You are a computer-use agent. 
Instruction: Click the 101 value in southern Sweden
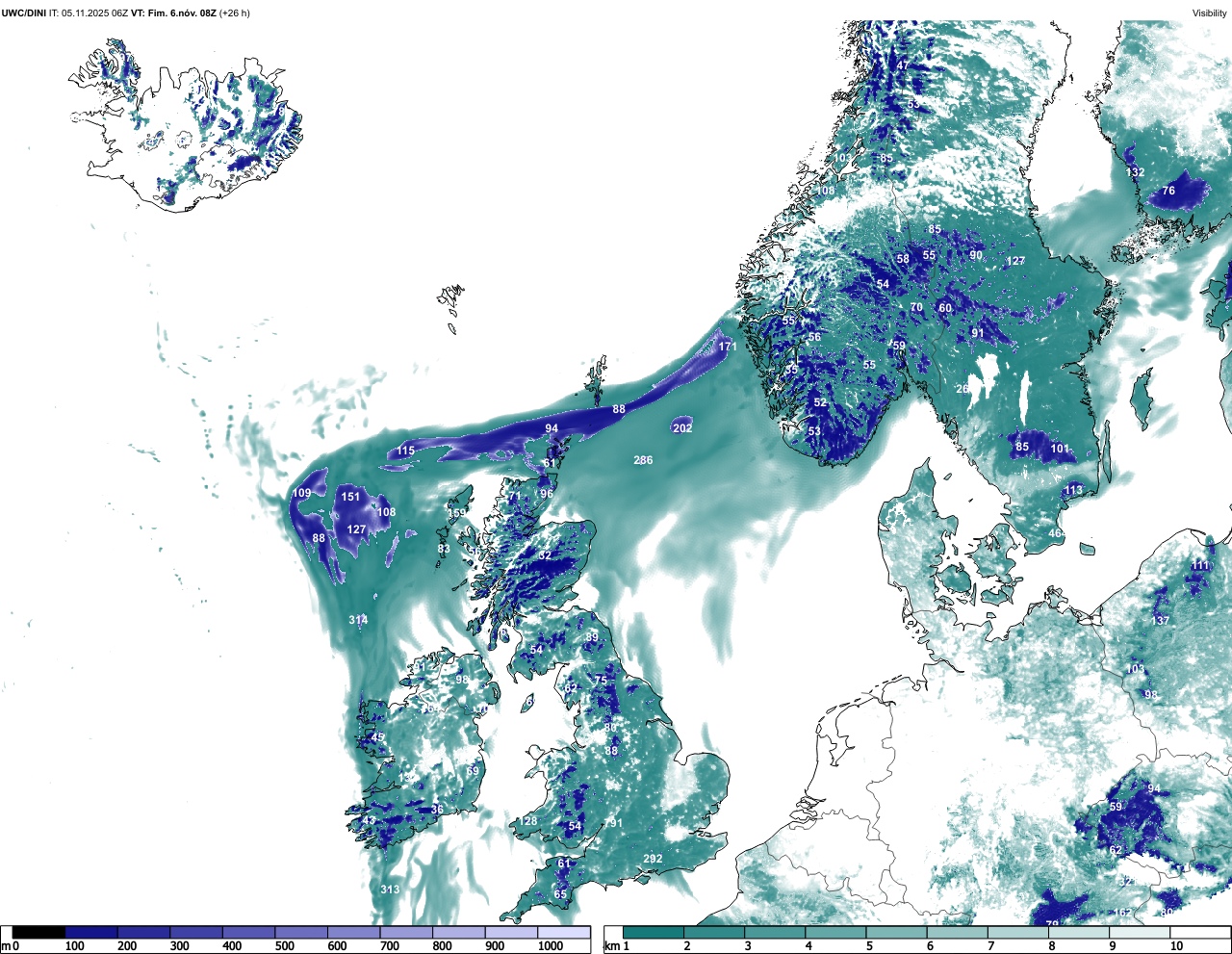pos(1060,449)
